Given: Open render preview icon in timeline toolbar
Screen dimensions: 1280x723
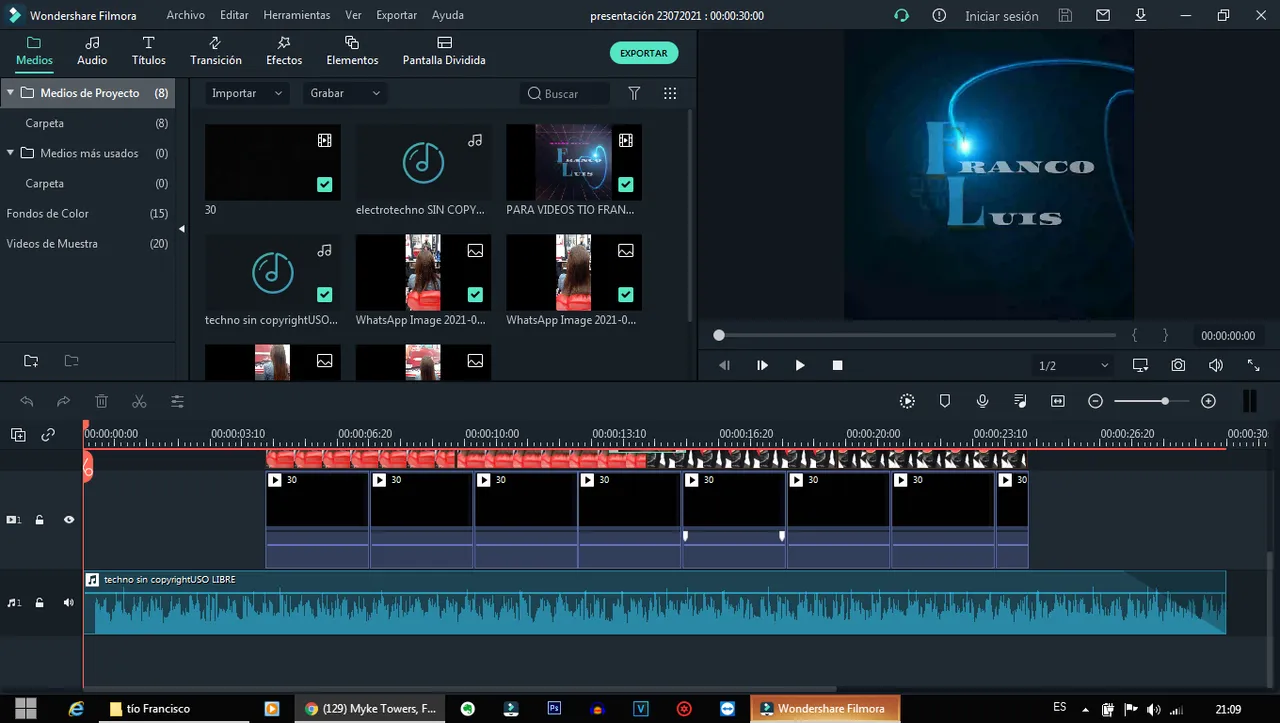Looking at the screenshot, I should (907, 401).
